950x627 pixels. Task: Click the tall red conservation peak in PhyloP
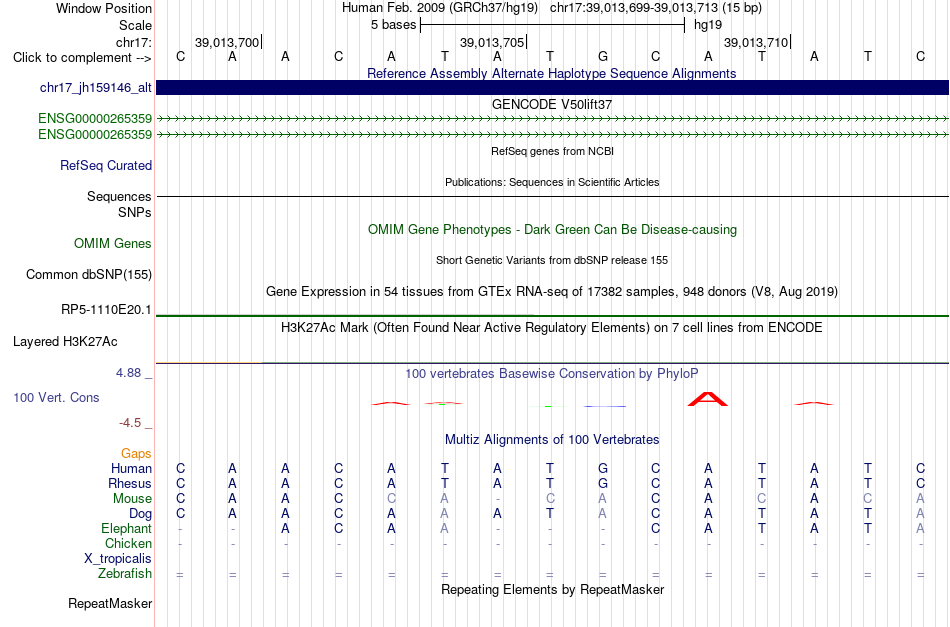pos(708,399)
